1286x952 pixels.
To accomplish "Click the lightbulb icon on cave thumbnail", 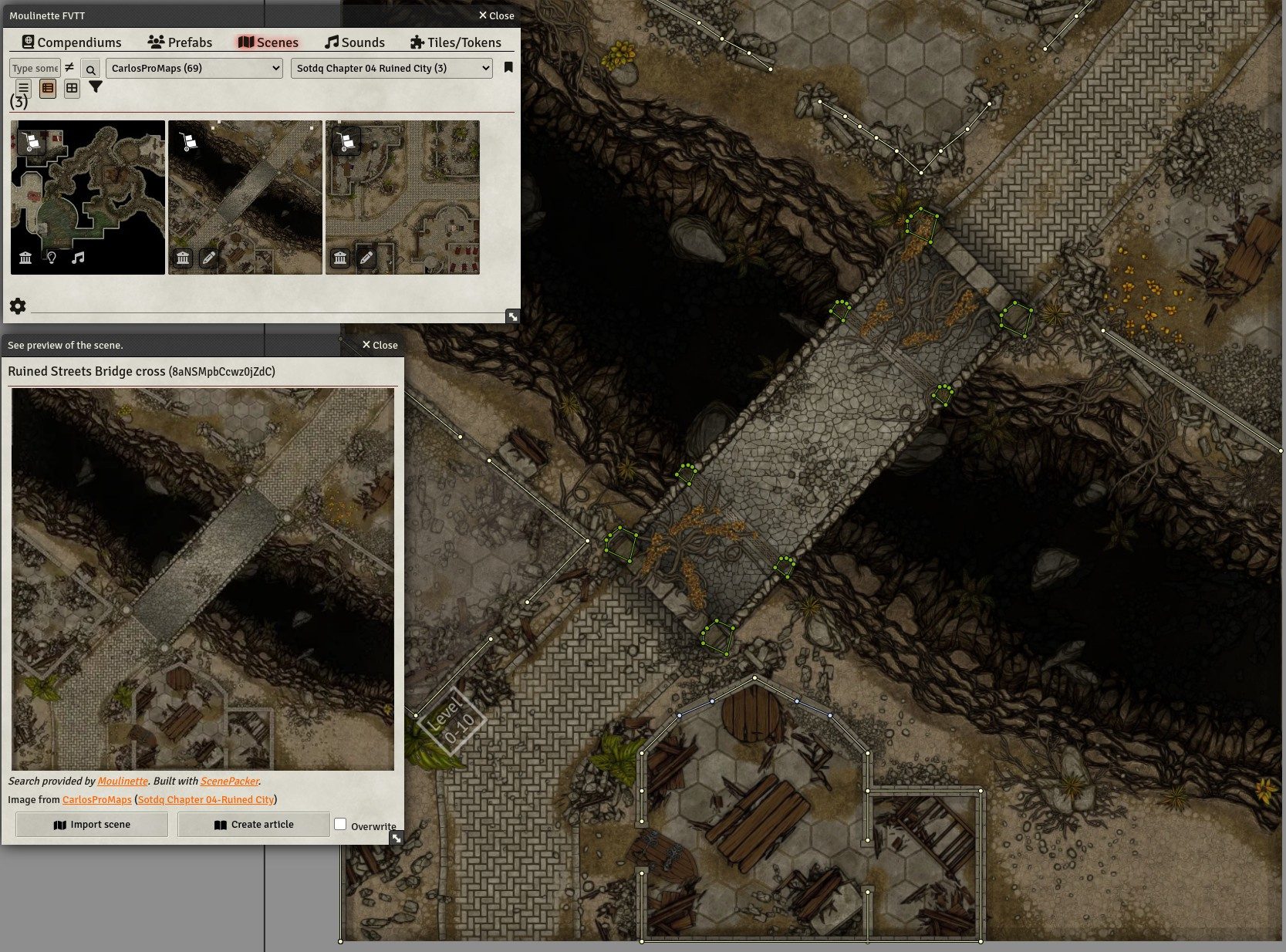I will (x=52, y=258).
